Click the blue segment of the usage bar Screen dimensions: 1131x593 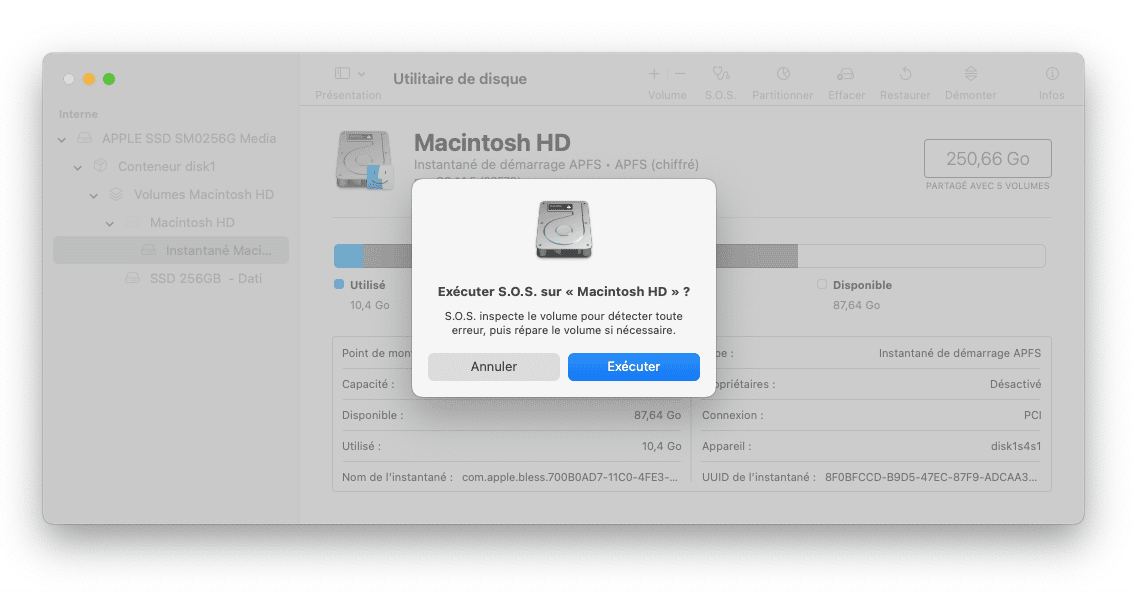(x=349, y=256)
